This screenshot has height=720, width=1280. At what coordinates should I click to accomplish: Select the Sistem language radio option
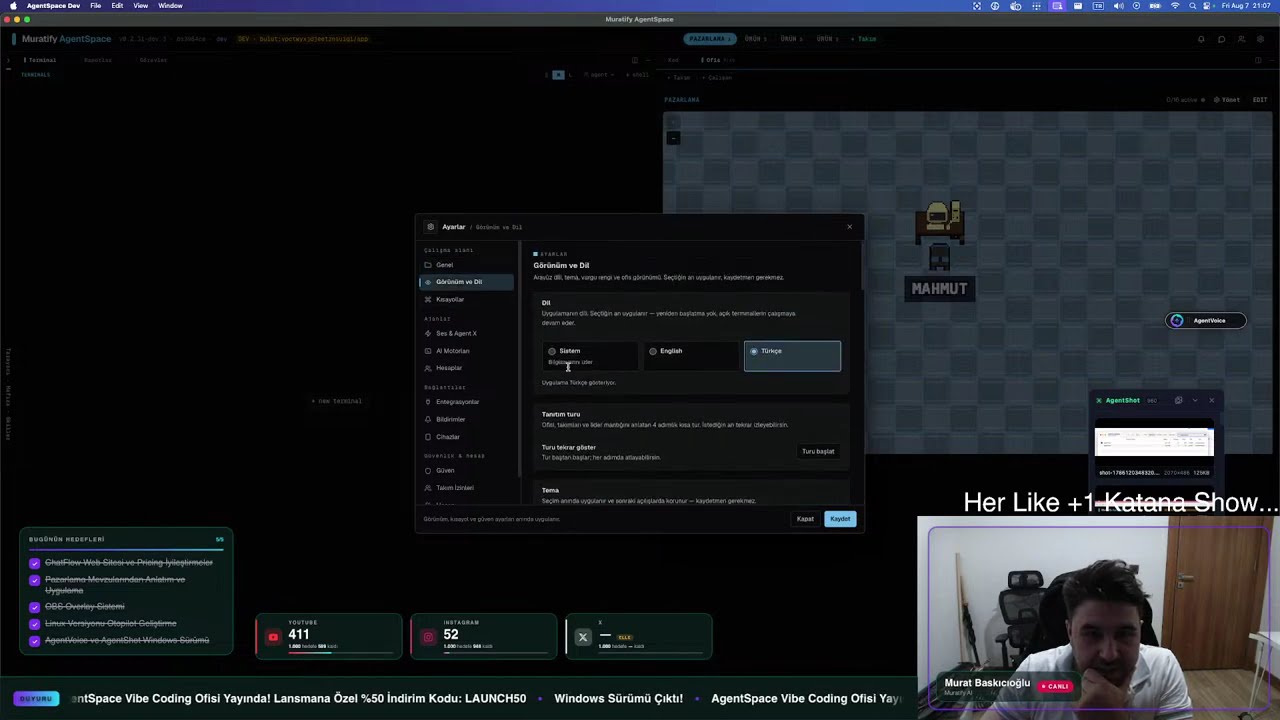coord(590,356)
